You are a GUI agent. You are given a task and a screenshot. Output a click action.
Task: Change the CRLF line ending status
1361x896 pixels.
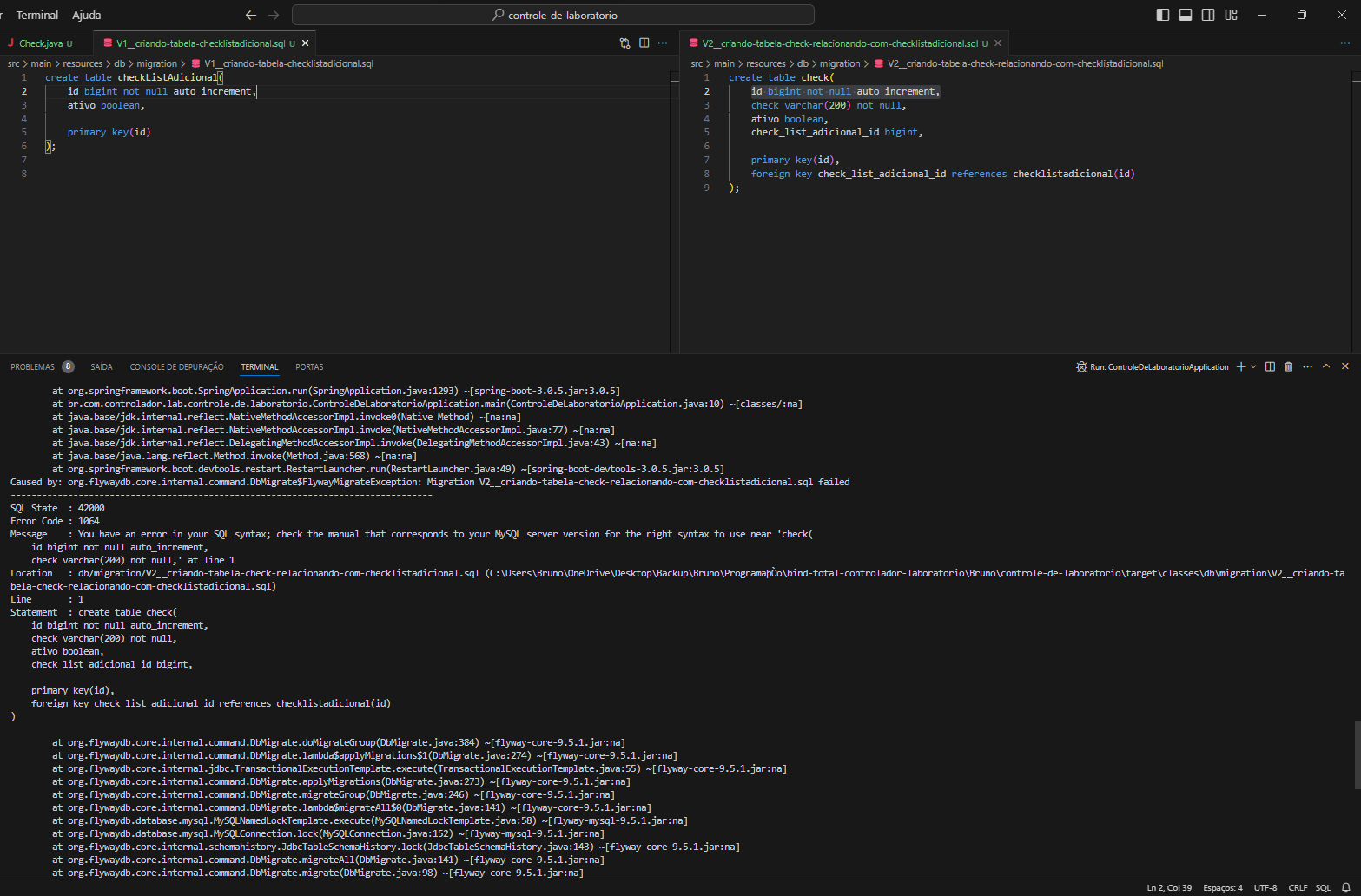click(x=1298, y=887)
